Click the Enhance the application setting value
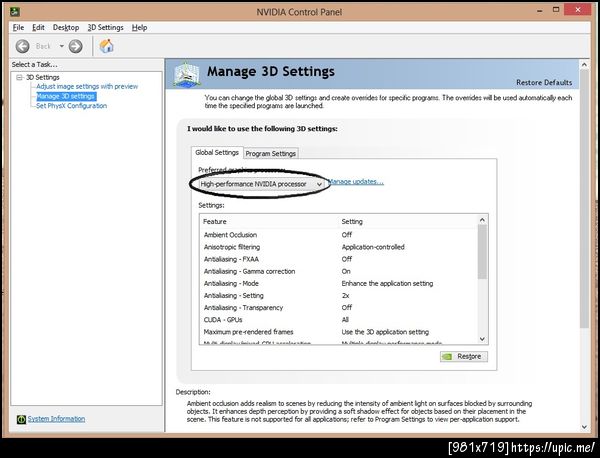The image size is (600, 458). 387,284
